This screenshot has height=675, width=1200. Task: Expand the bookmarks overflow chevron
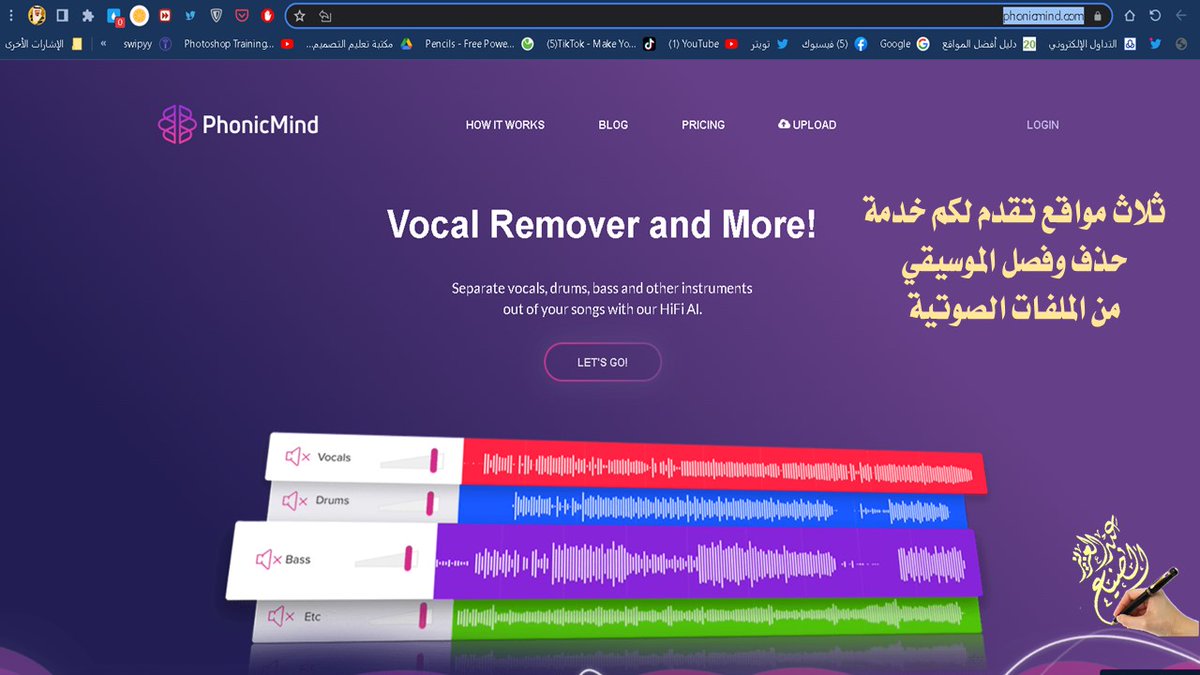pyautogui.click(x=104, y=44)
